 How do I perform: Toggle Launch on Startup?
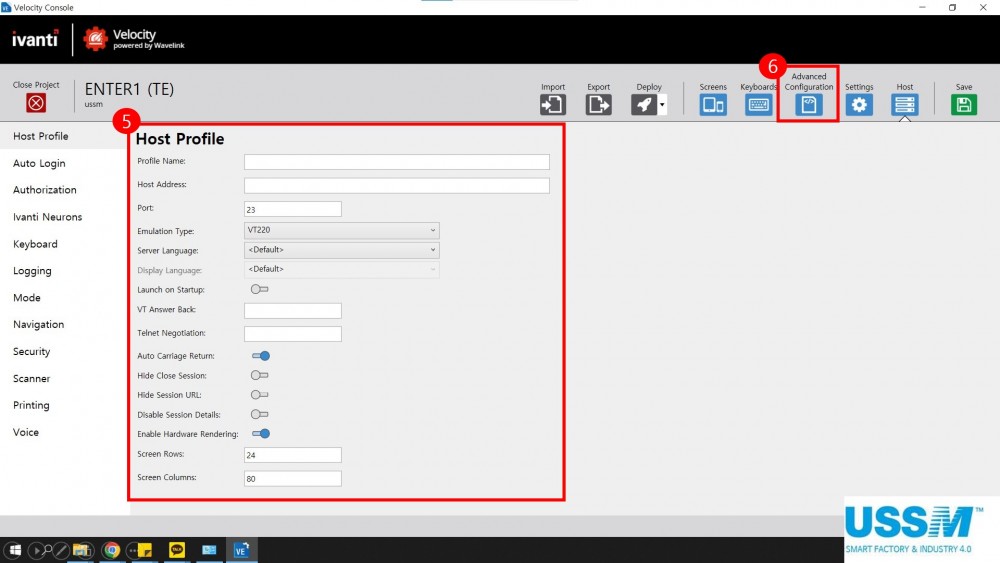pos(260,289)
